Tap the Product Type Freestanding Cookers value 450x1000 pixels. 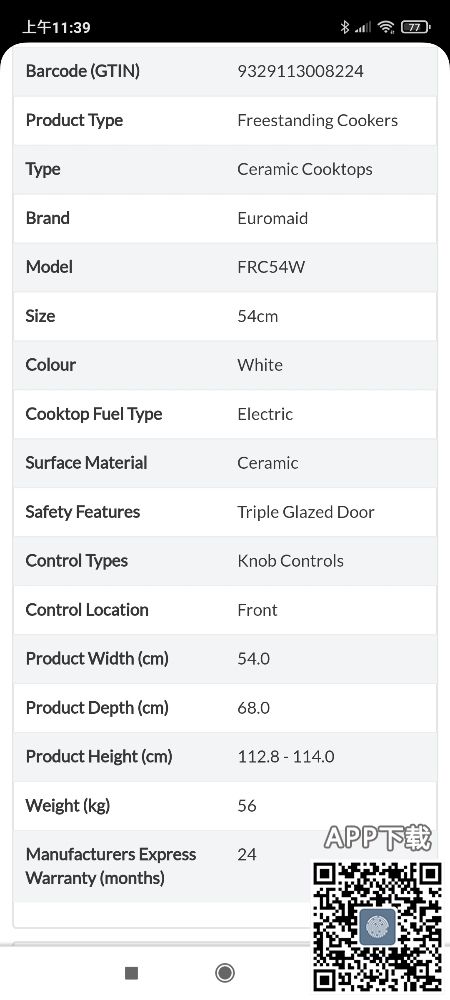pos(317,120)
